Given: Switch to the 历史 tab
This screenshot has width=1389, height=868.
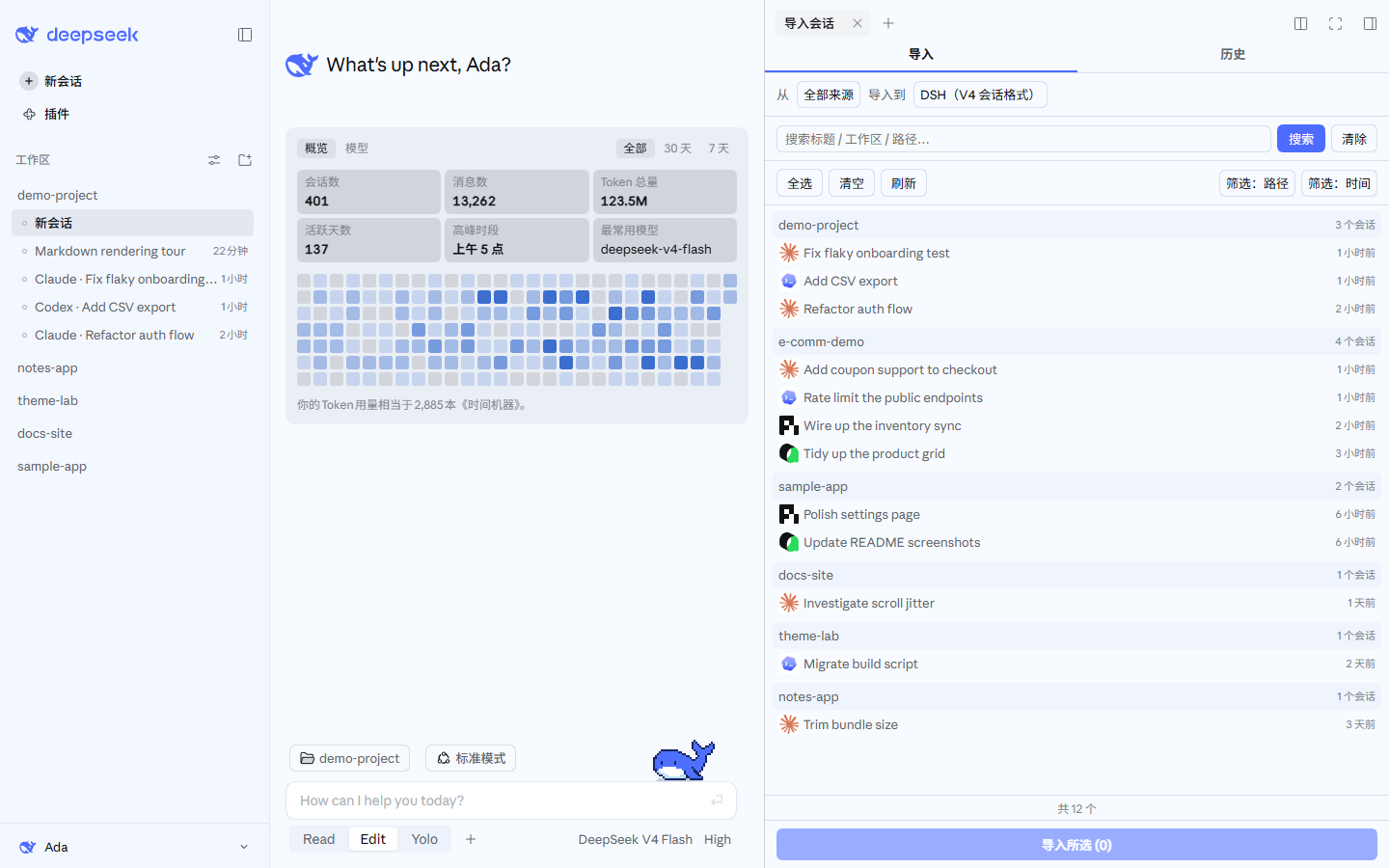Looking at the screenshot, I should pyautogui.click(x=1233, y=54).
